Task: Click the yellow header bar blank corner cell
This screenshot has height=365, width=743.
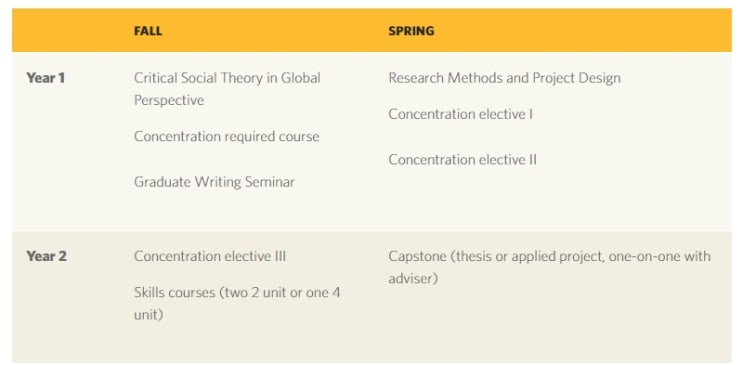Action: [x=66, y=30]
